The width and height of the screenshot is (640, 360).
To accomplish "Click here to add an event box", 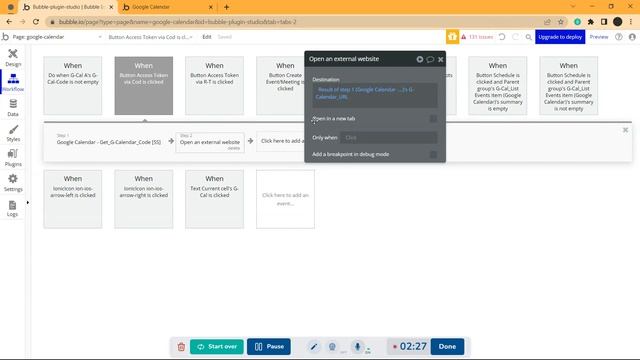I will click(285, 199).
